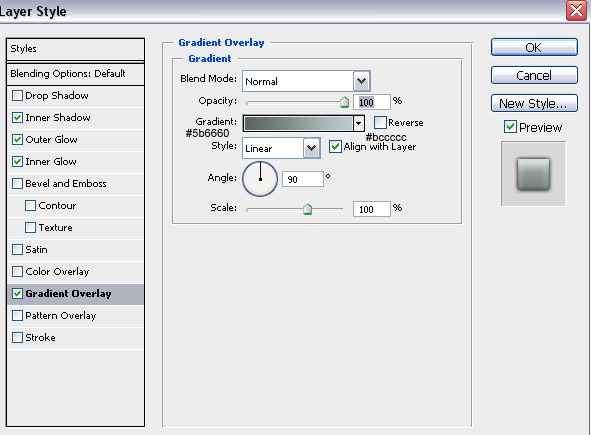Screen dimensions: 591x435
Task: Enable the Satin checkbox
Action: [x=17, y=250]
